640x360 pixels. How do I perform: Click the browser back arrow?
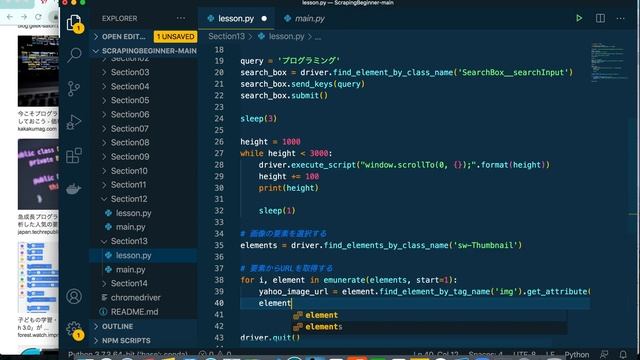(x=10, y=17)
